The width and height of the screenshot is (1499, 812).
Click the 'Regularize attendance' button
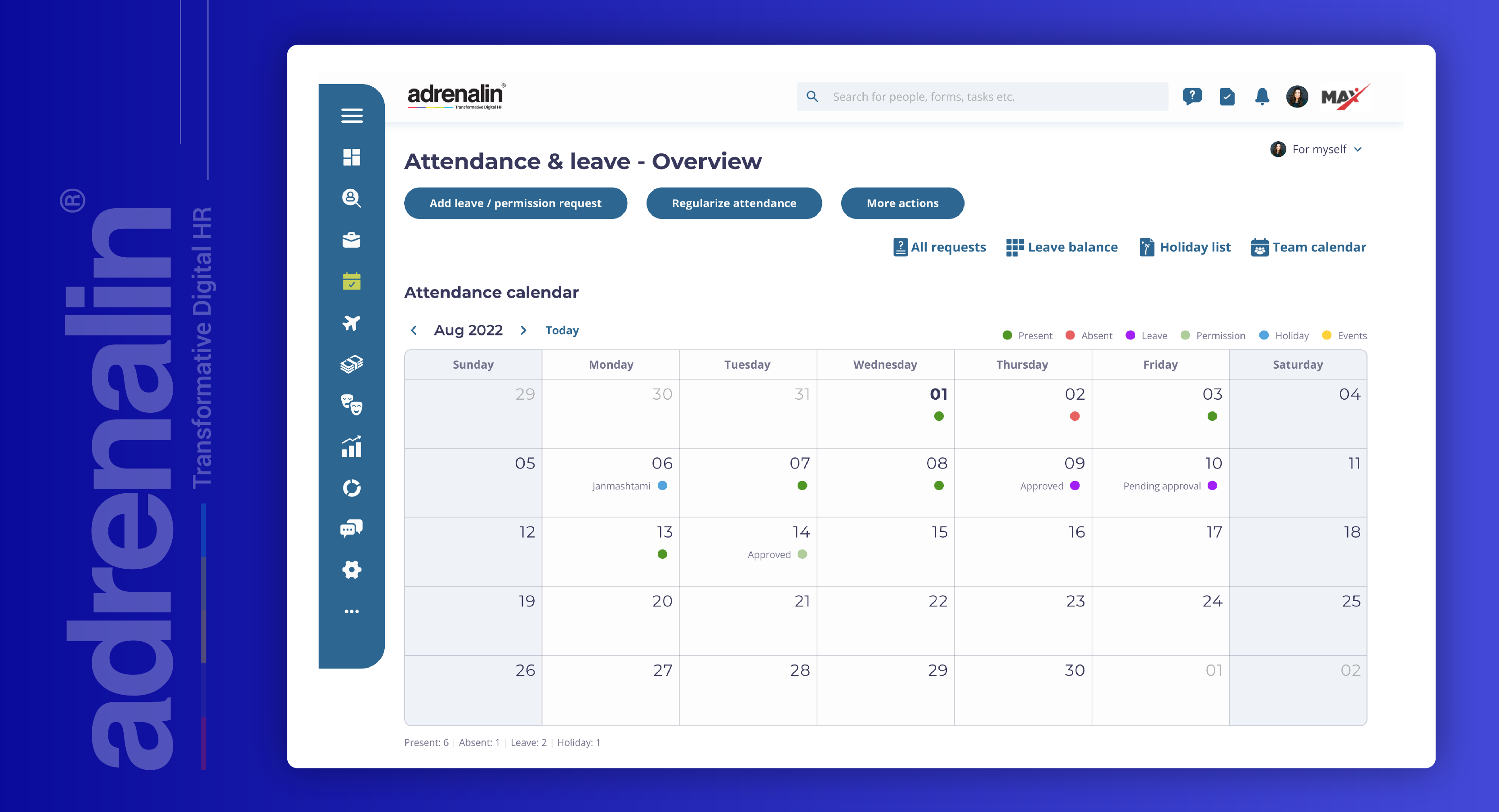click(x=734, y=203)
